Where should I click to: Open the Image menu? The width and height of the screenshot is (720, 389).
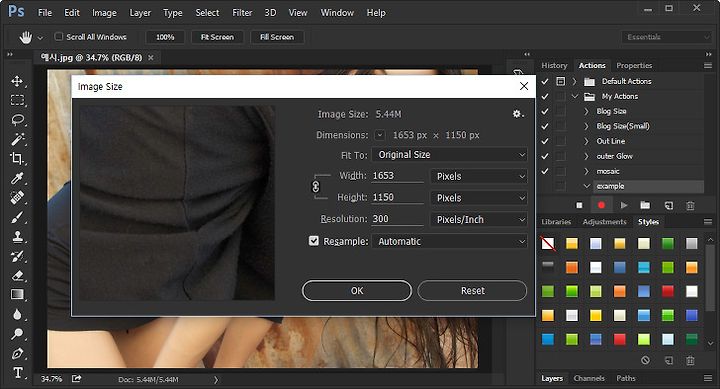tap(104, 13)
